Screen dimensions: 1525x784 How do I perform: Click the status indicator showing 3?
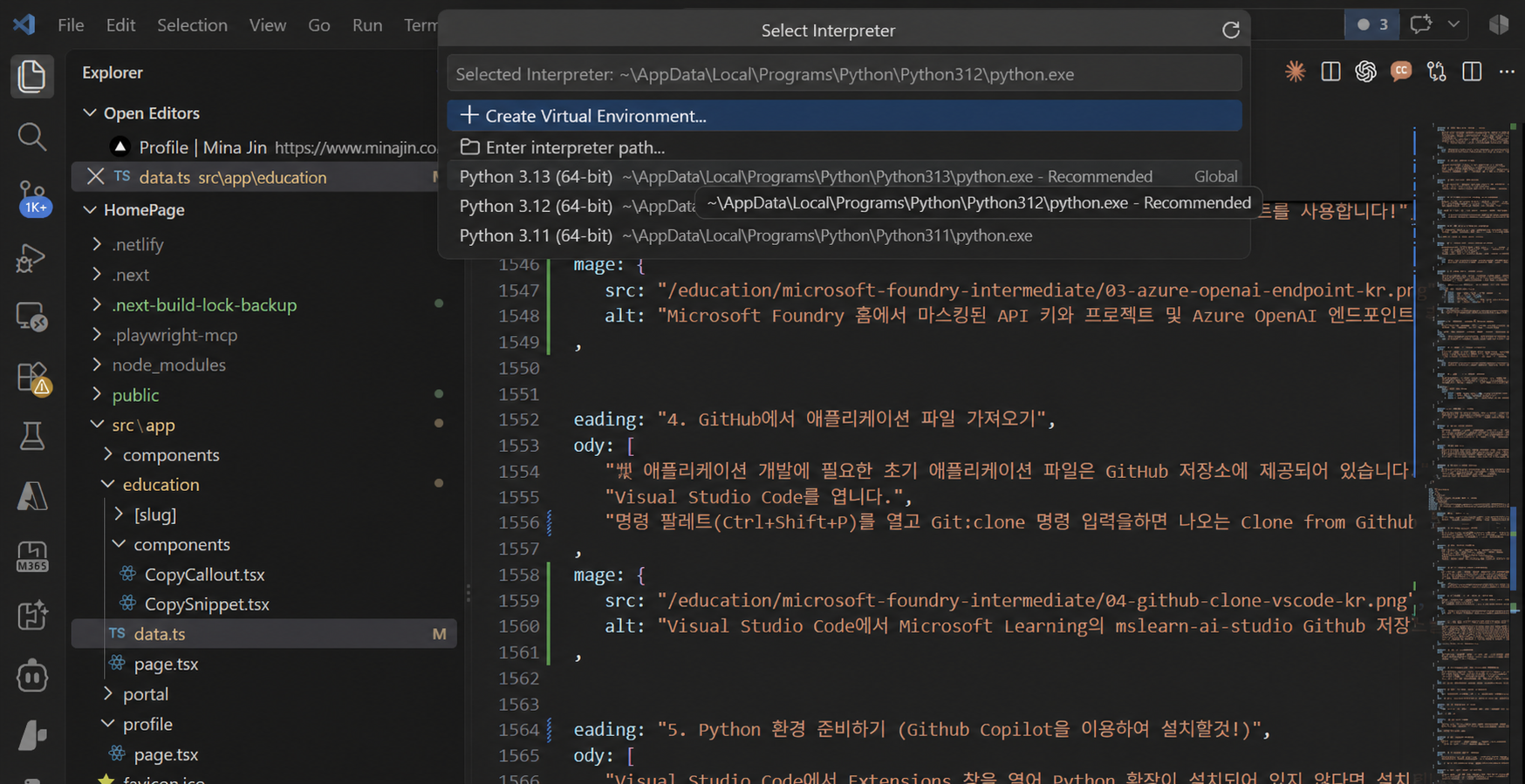click(1372, 24)
